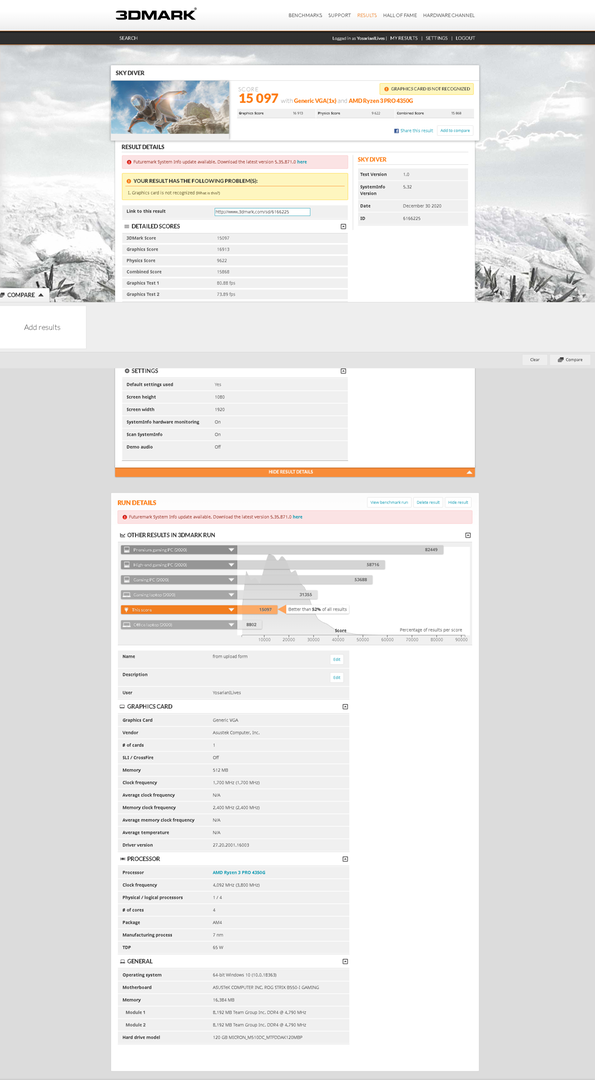Open the Generic VGA(1x) hardware link

click(315, 101)
